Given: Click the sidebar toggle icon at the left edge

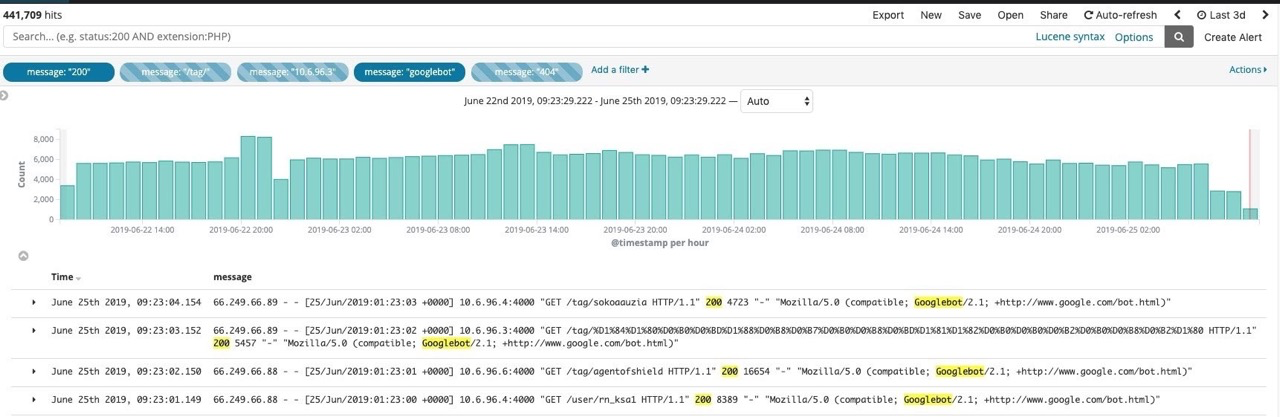Looking at the screenshot, I should pyautogui.click(x=4, y=96).
